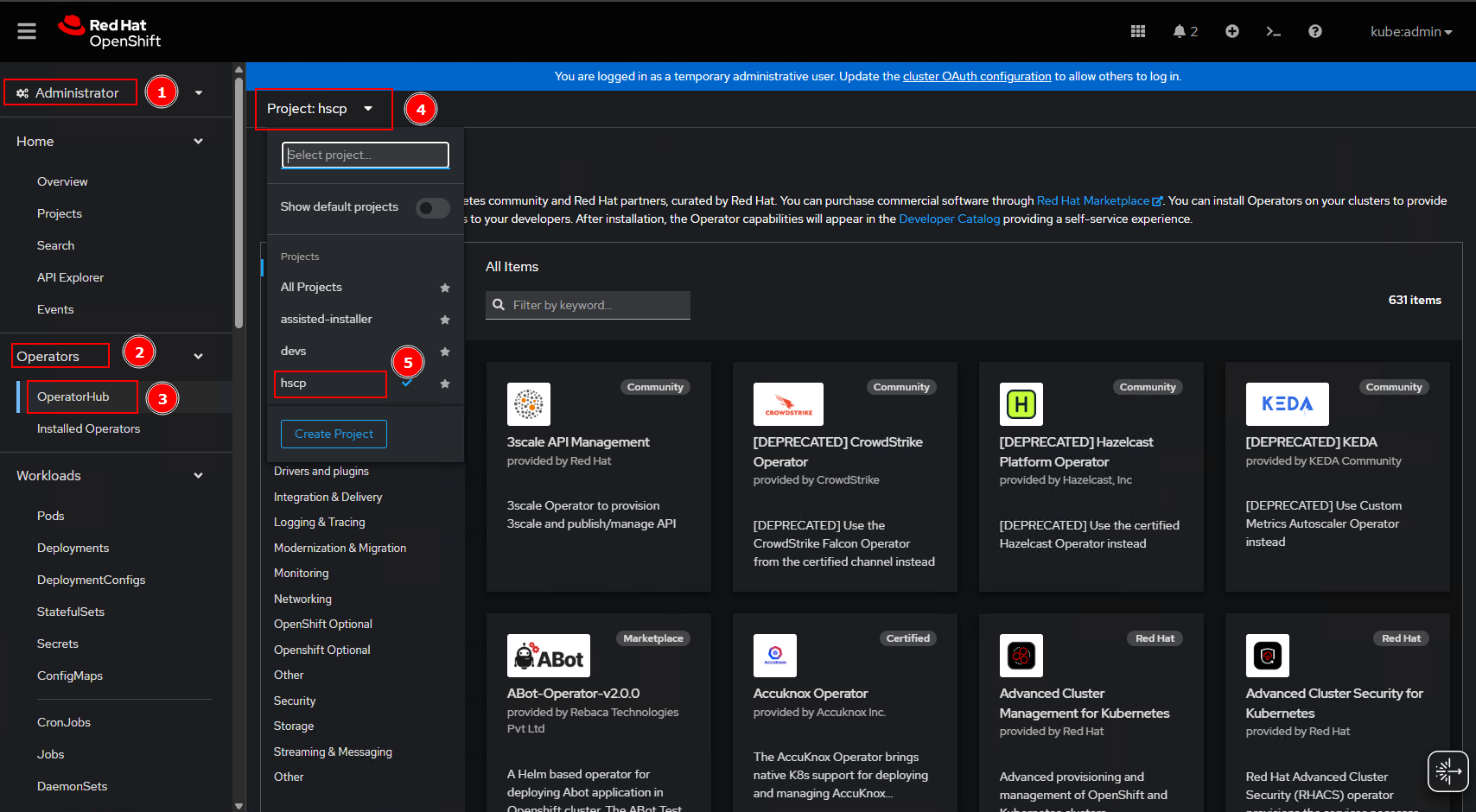The height and width of the screenshot is (812, 1476).
Task: Toggle Show default projects switch
Action: 432,208
